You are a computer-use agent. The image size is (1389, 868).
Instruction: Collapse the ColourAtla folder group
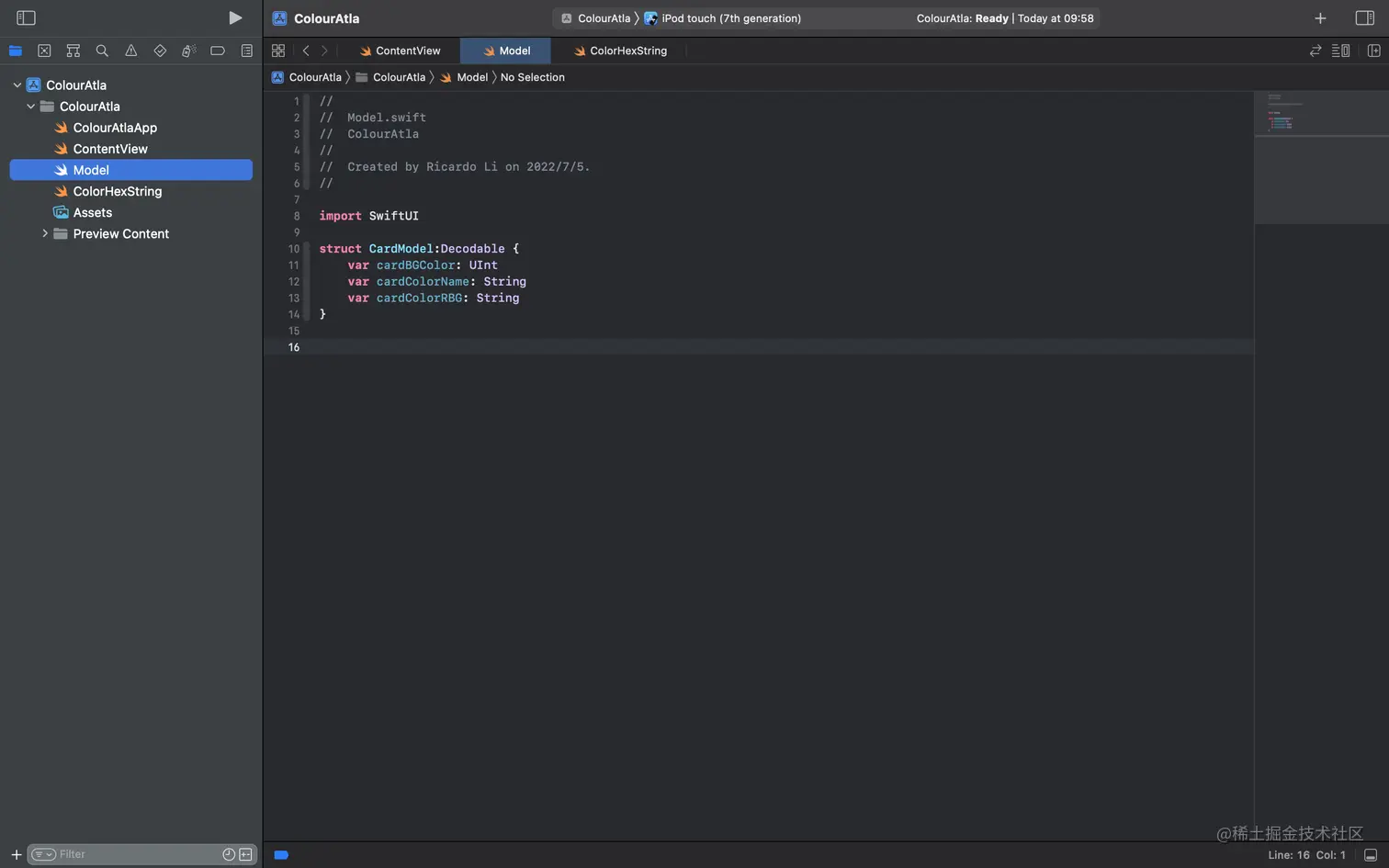coord(30,107)
